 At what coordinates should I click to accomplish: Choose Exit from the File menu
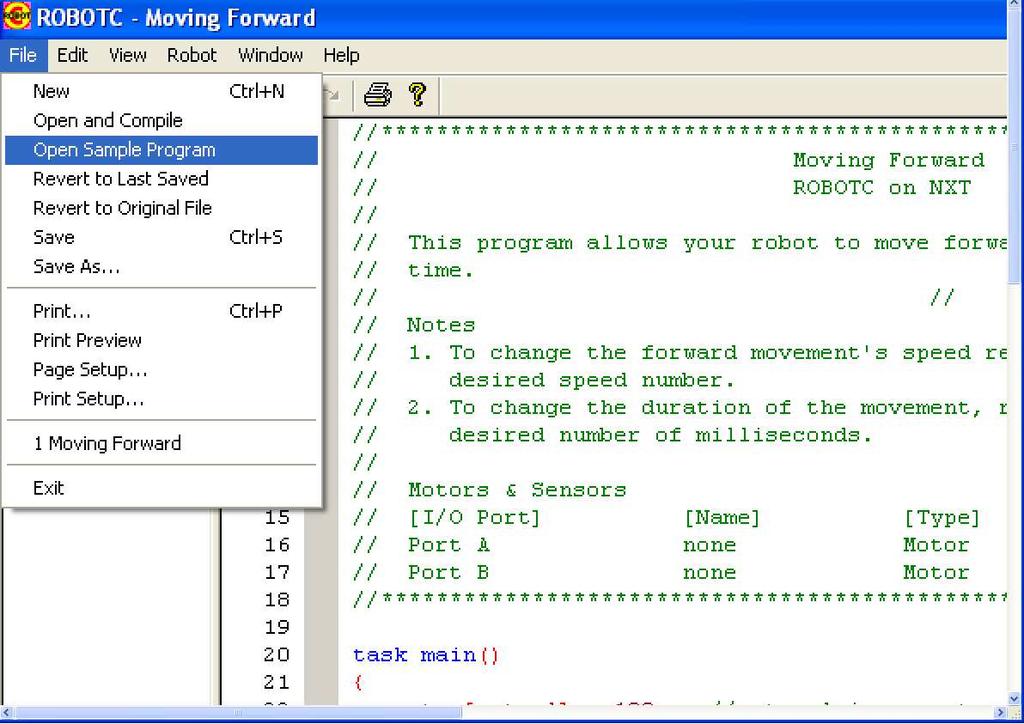click(x=161, y=488)
